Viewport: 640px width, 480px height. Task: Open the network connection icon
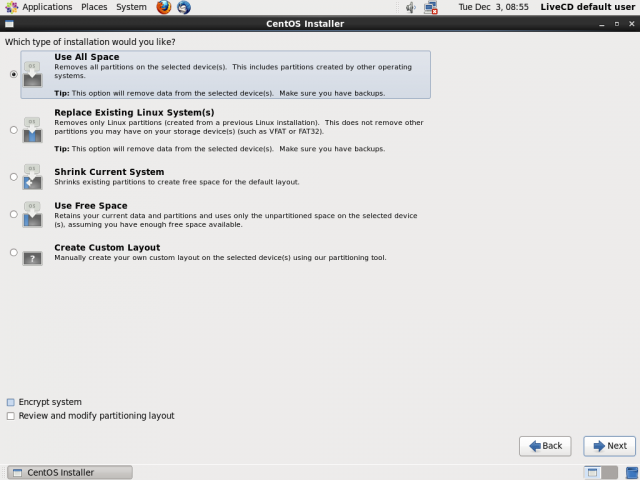pyautogui.click(x=431, y=7)
